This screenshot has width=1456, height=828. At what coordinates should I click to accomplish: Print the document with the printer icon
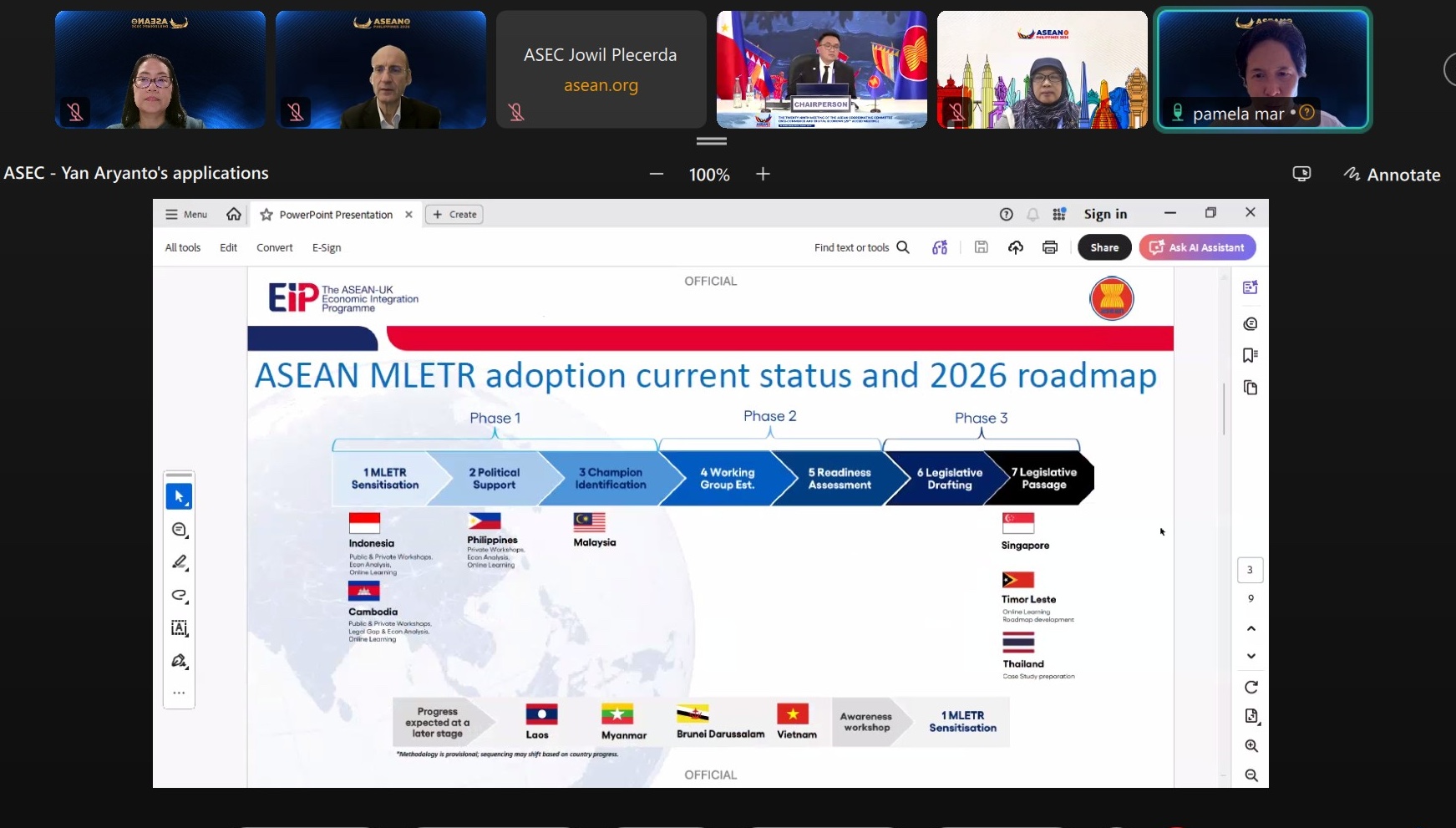[x=1050, y=247]
